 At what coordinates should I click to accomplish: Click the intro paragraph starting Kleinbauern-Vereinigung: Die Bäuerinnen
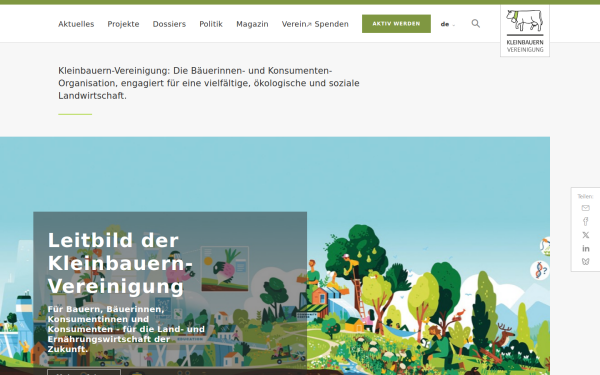pyautogui.click(x=209, y=83)
